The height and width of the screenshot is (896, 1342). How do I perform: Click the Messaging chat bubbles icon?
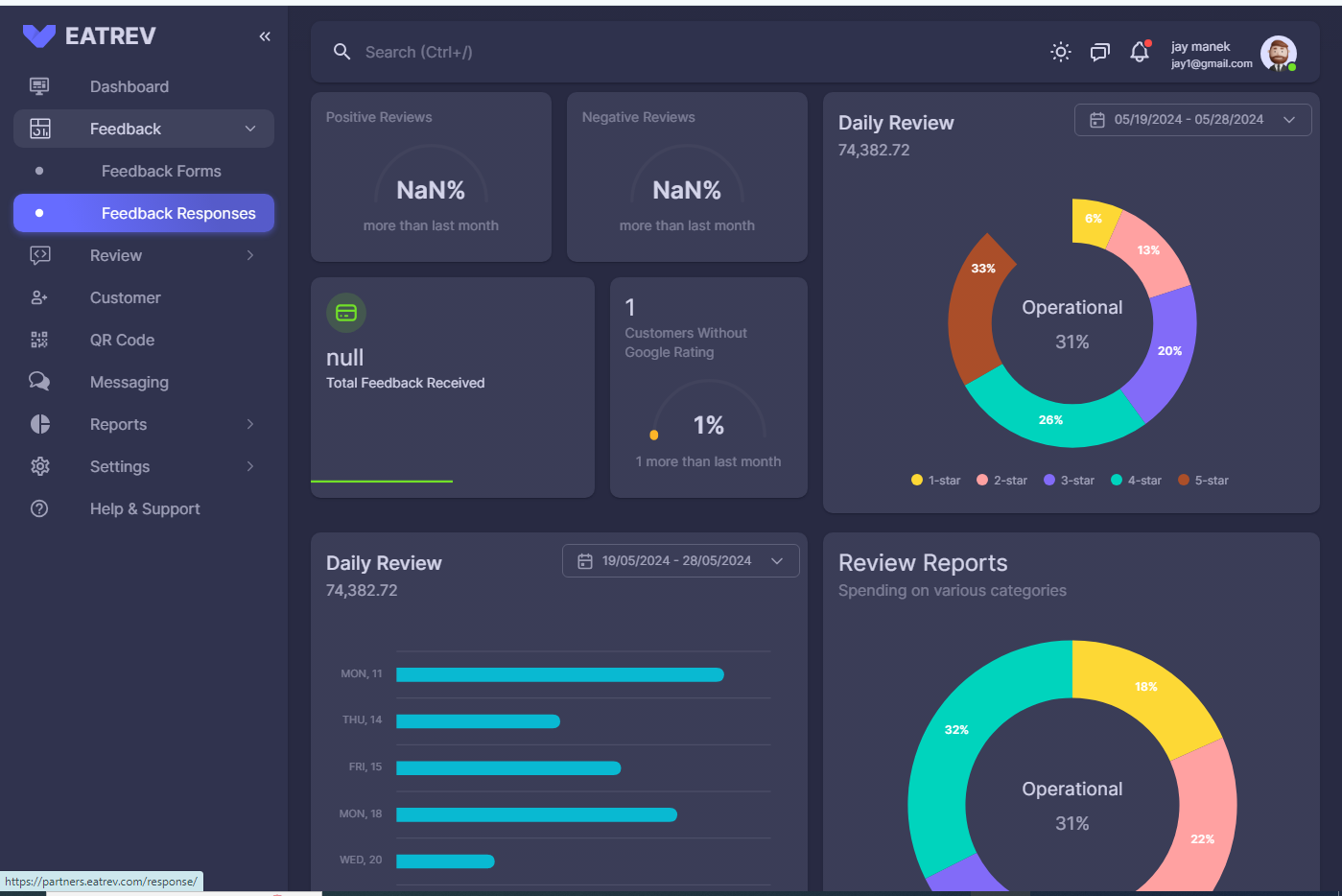coord(39,382)
